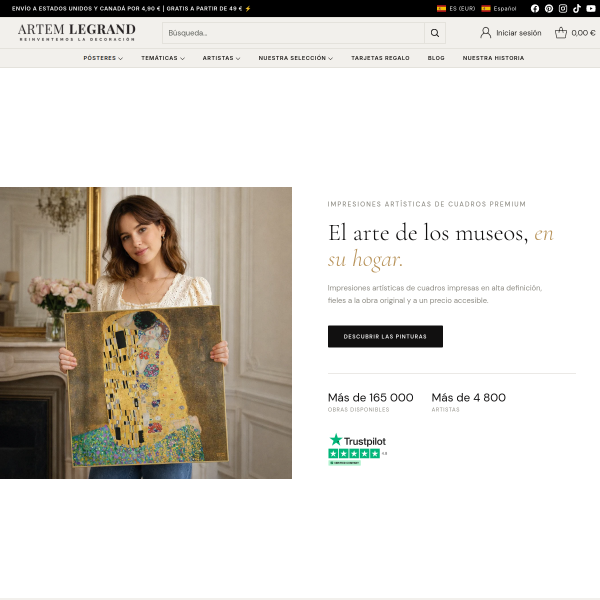
Task: Open the Facebook social icon
Action: coord(535,8)
